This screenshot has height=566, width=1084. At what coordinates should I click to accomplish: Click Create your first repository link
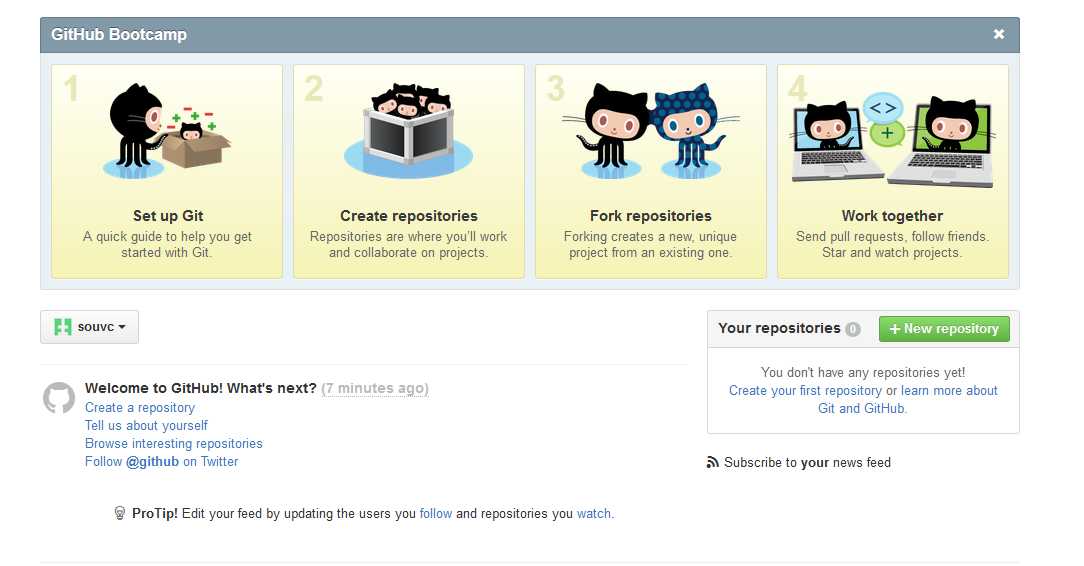805,390
